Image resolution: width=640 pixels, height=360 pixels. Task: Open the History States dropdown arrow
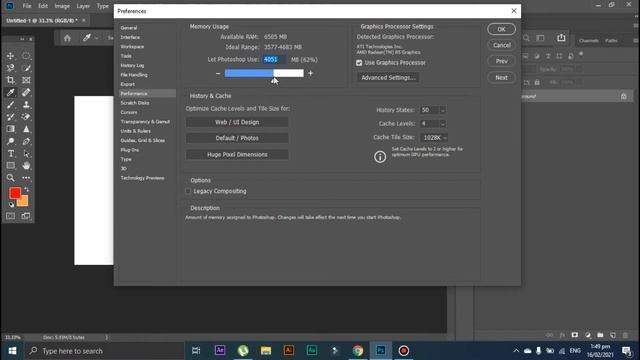(x=443, y=110)
